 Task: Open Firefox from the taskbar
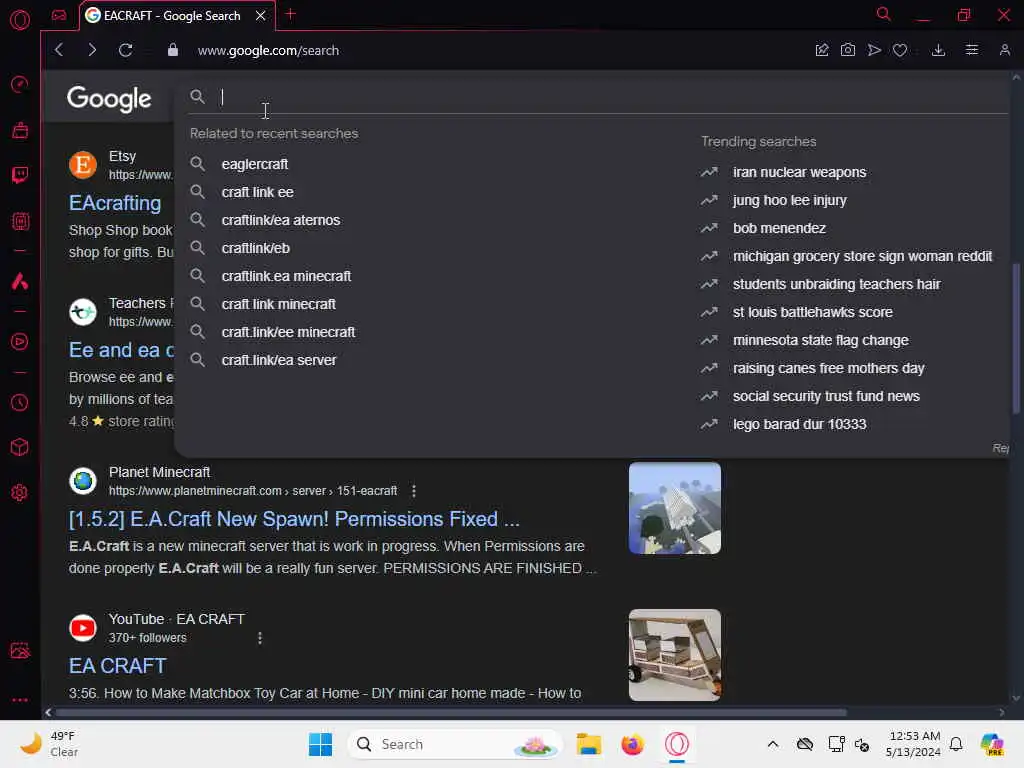[632, 744]
